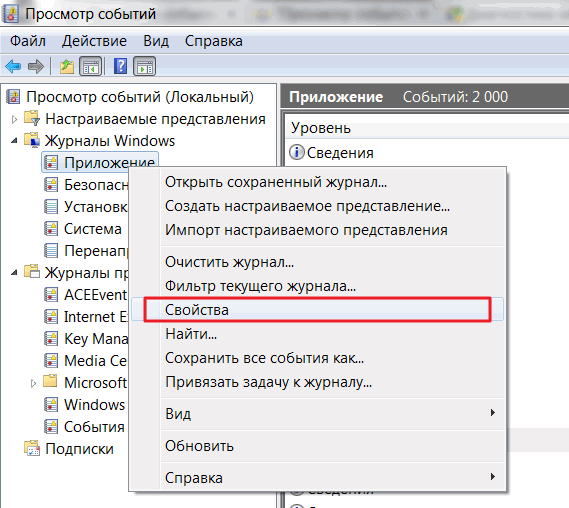Choose Свойства from the context menu
569x508 pixels.
pos(317,310)
